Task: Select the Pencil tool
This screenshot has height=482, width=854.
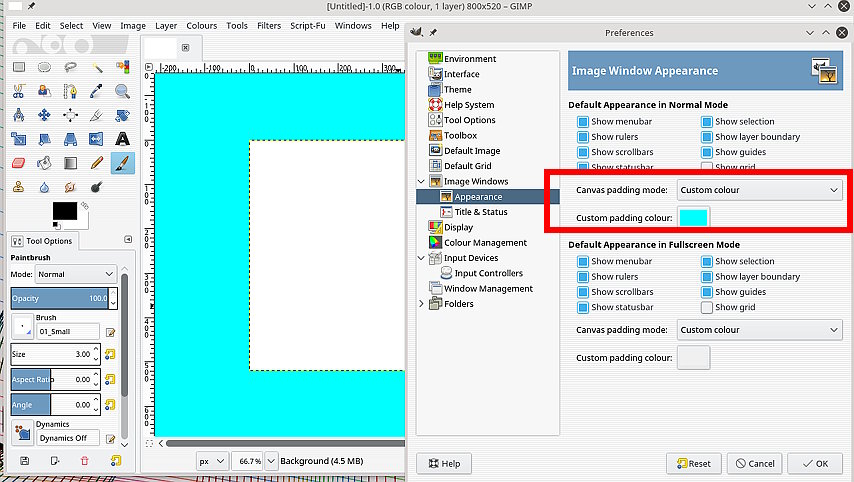Action: click(96, 163)
